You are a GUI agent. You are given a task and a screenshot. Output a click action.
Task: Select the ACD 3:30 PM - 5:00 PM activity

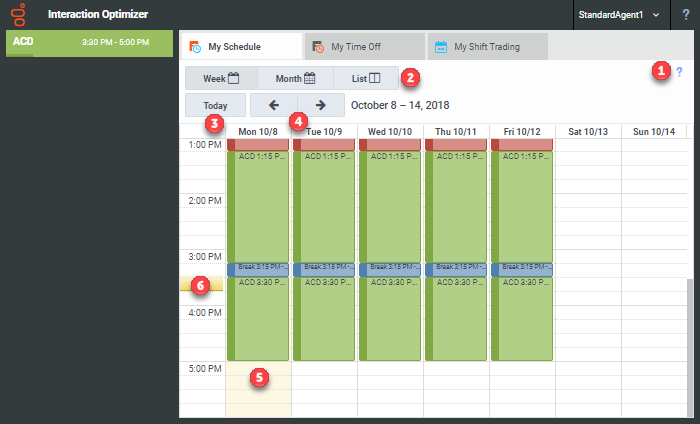click(x=86, y=42)
